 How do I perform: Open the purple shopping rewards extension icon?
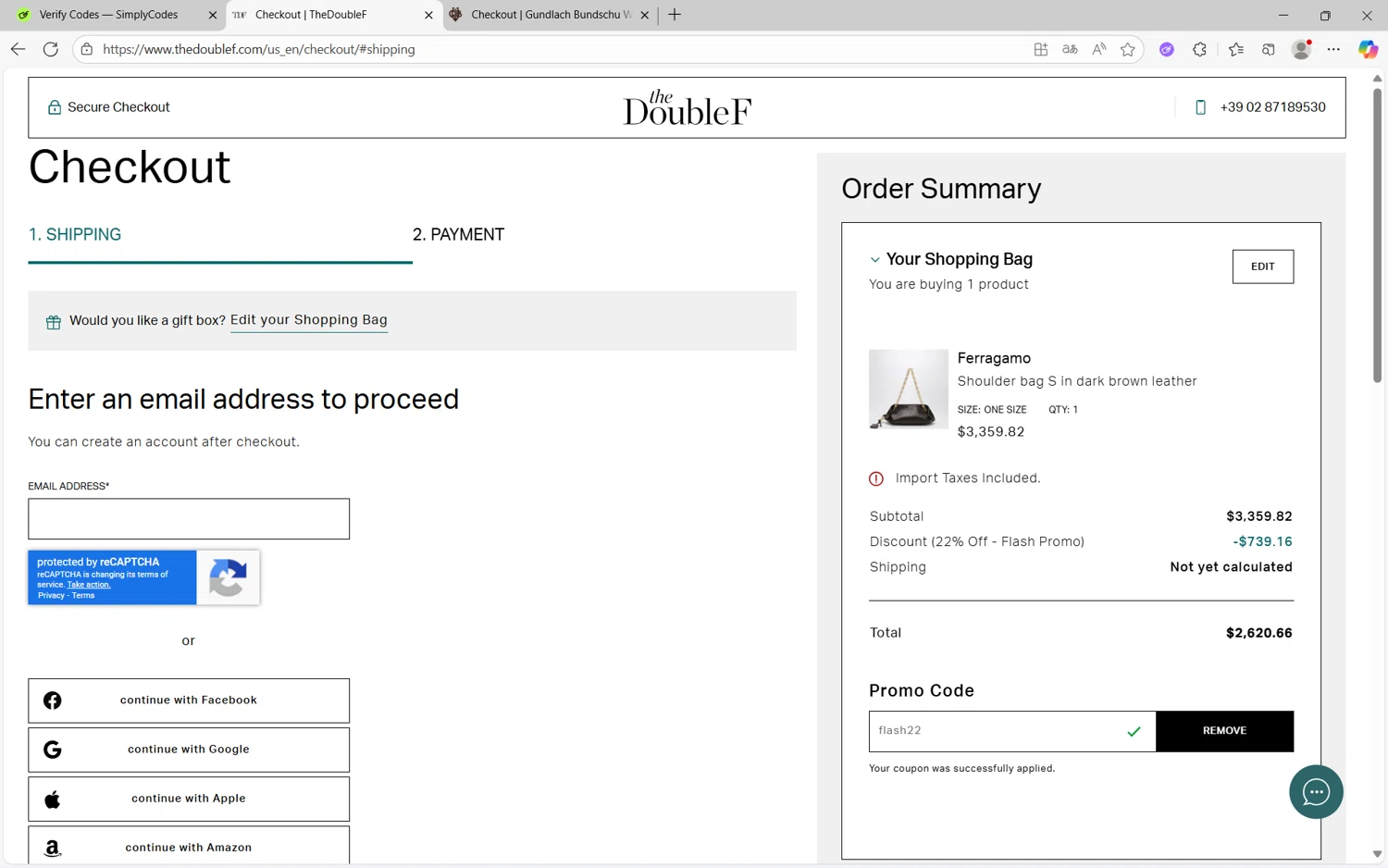pyautogui.click(x=1167, y=49)
